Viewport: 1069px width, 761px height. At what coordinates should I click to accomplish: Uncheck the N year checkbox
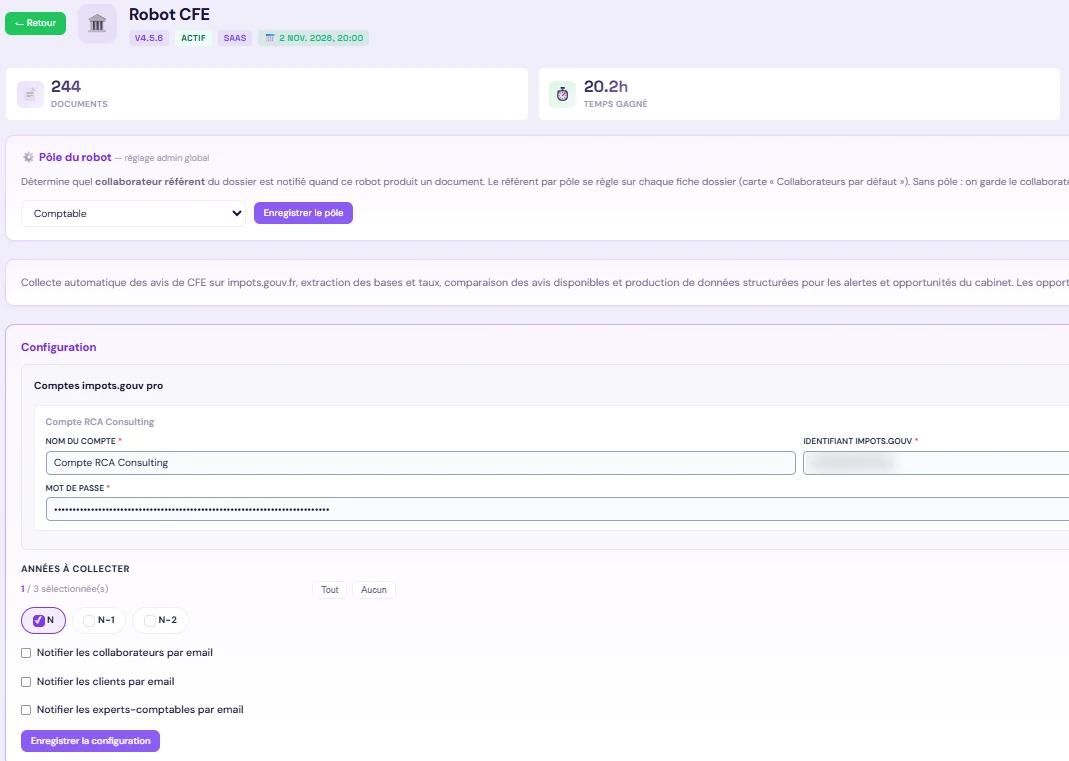pyautogui.click(x=39, y=621)
